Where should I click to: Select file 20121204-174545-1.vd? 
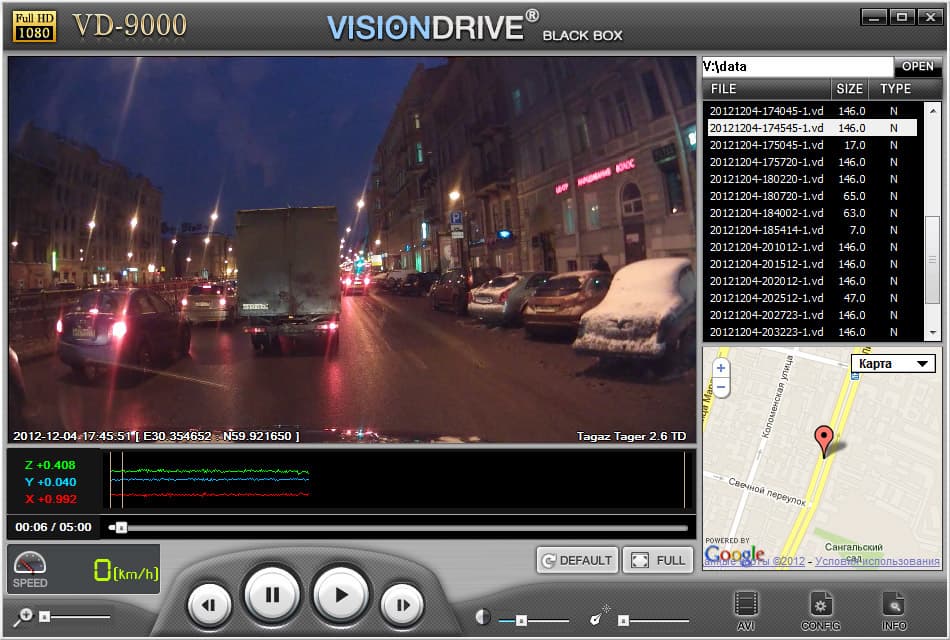pos(812,128)
